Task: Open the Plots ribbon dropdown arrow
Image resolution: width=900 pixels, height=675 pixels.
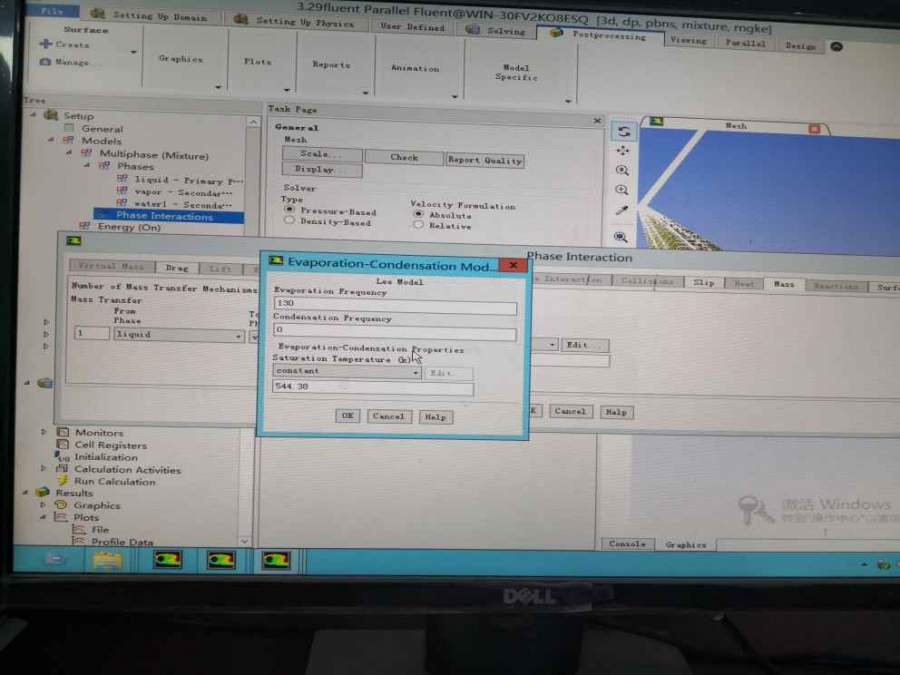Action: pos(286,90)
